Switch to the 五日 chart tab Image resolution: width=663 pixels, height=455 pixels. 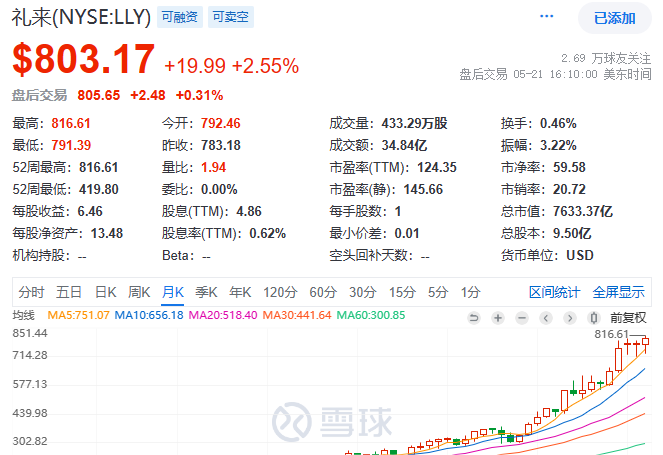tap(69, 292)
